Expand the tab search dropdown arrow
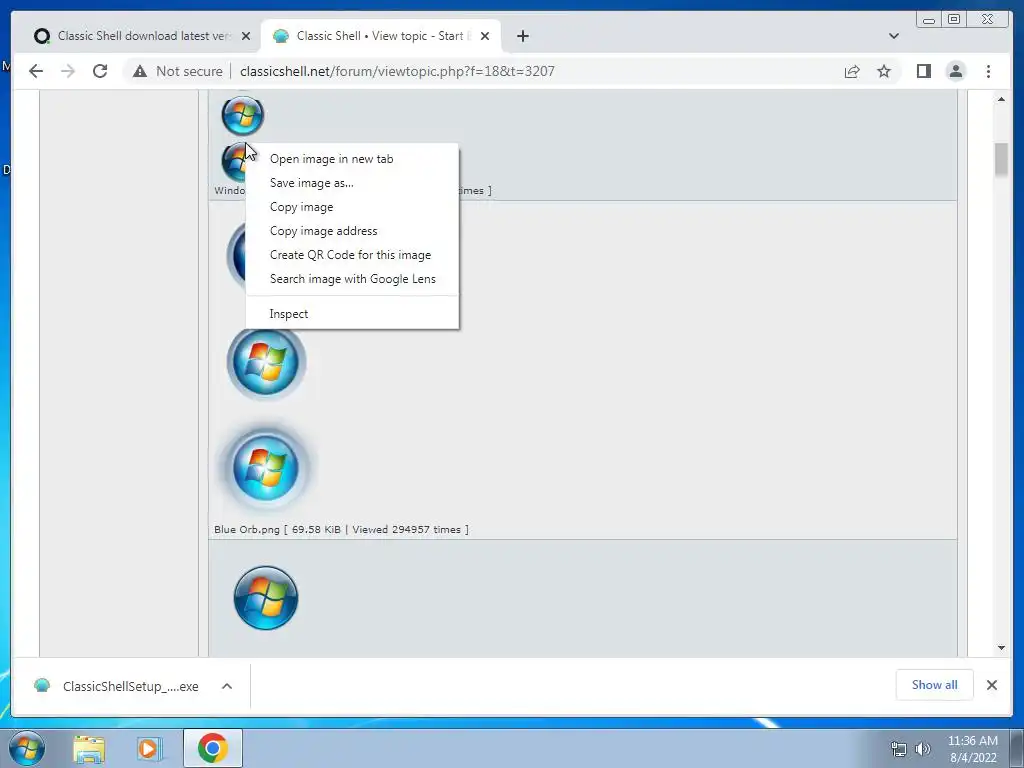Image resolution: width=1024 pixels, height=768 pixels. click(x=893, y=36)
